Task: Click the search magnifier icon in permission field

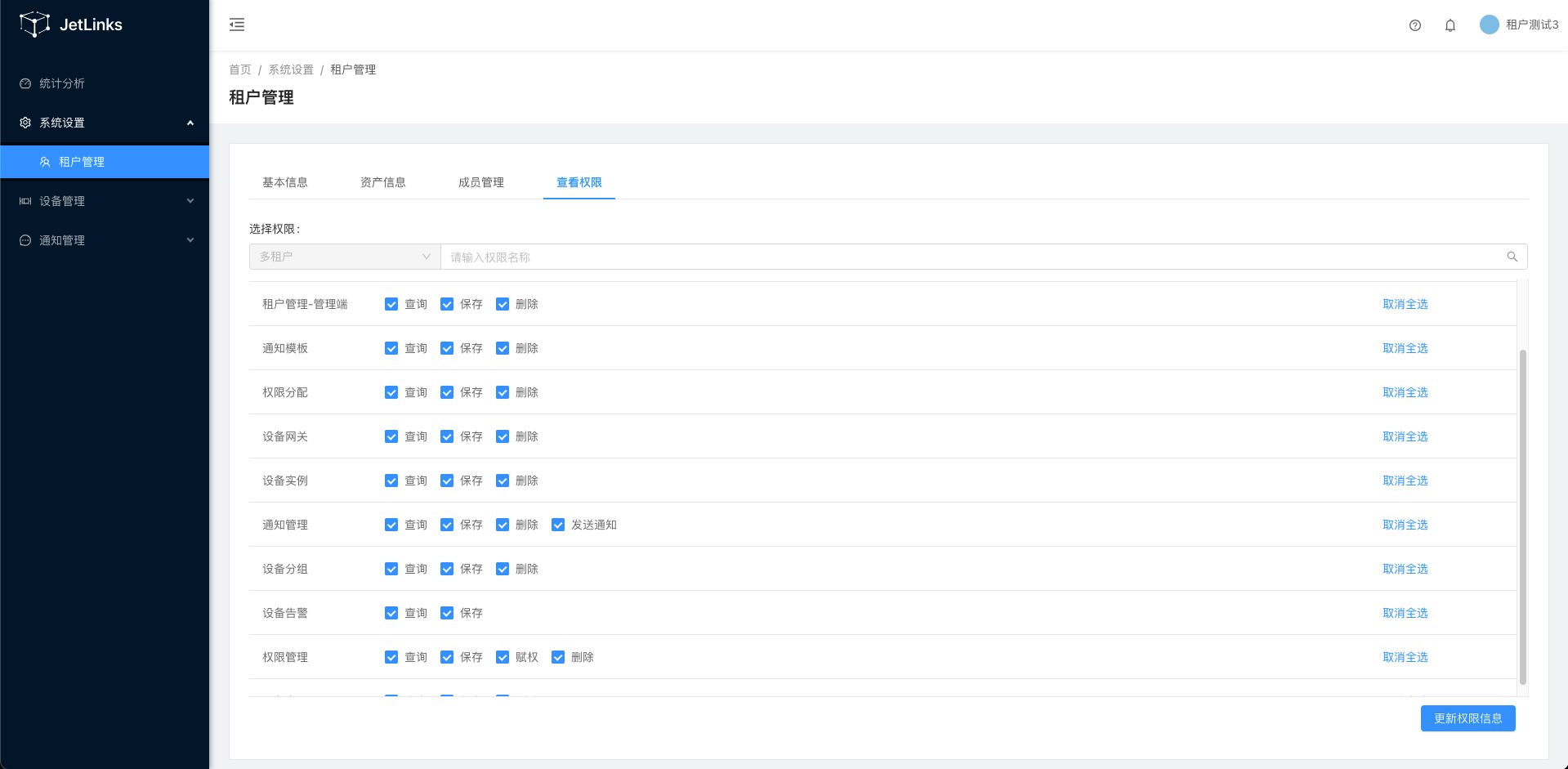Action: (x=1512, y=257)
